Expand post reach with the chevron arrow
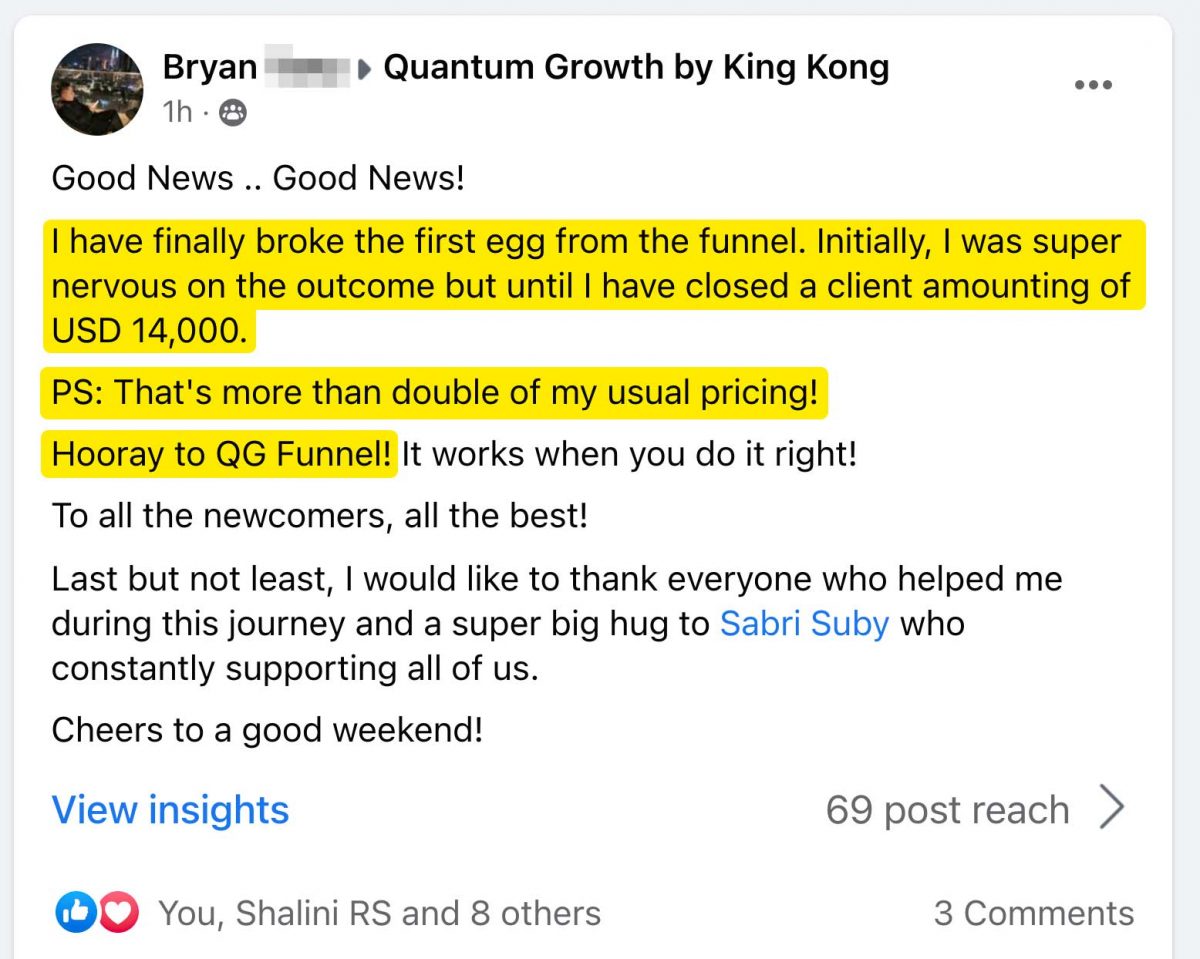 coord(1111,809)
